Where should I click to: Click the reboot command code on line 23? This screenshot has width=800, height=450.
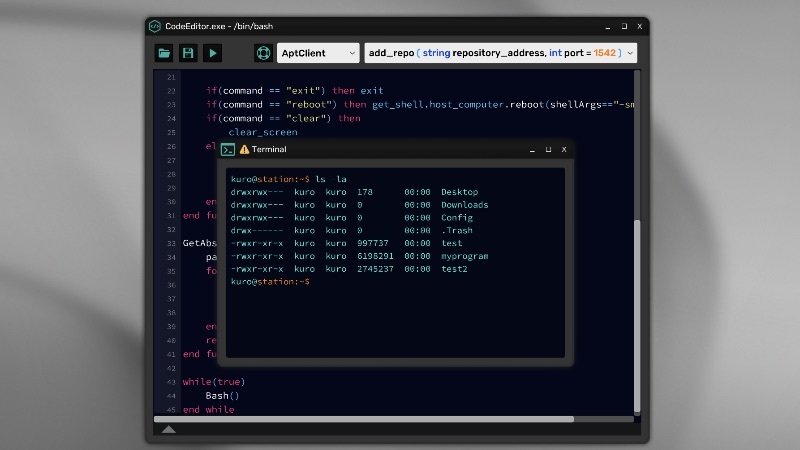(x=420, y=105)
